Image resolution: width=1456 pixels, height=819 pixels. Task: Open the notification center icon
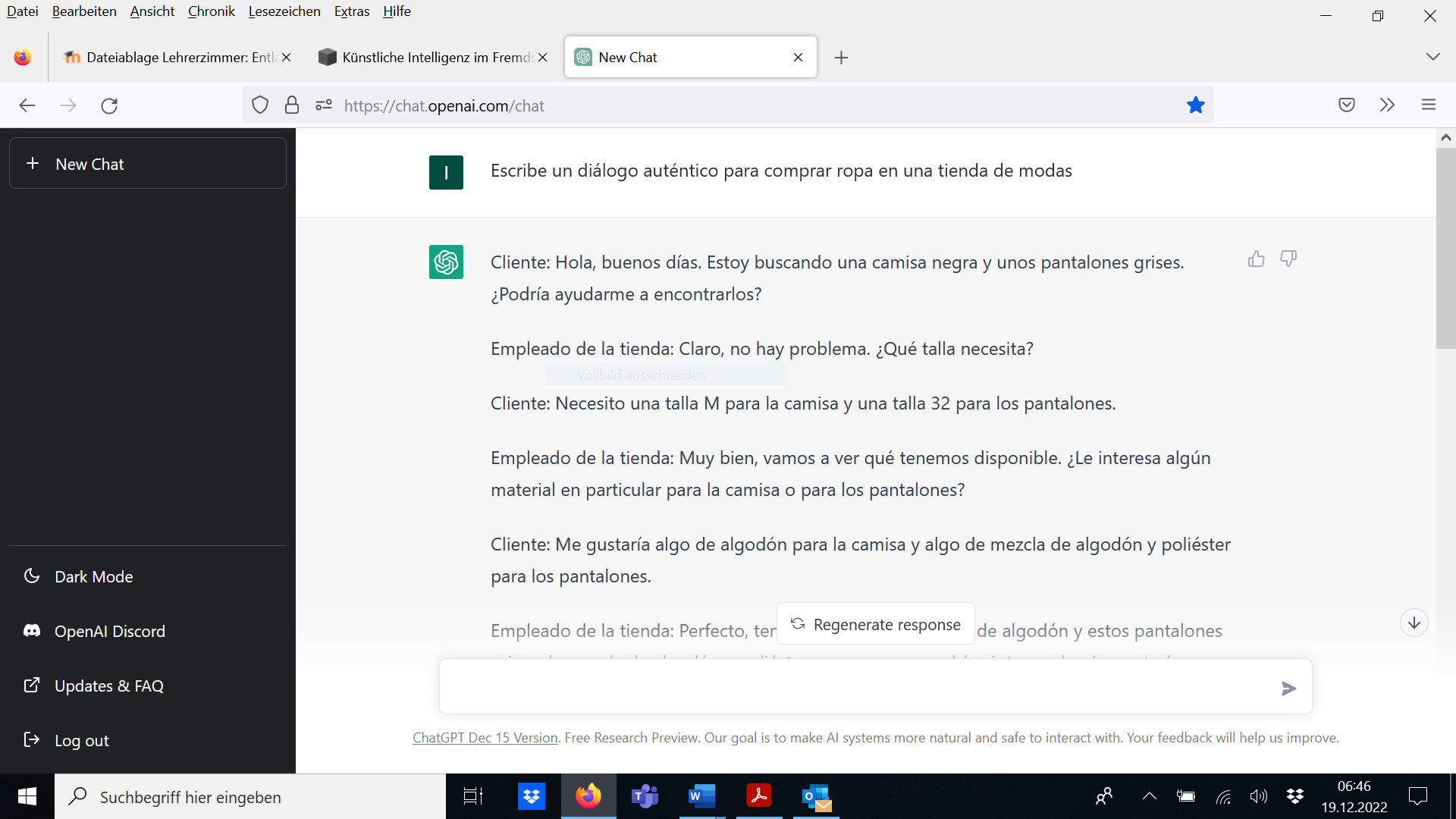click(x=1417, y=796)
